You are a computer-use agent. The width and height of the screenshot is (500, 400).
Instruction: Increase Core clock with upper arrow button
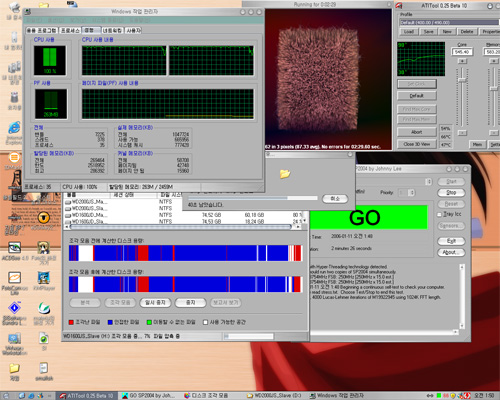pos(462,61)
